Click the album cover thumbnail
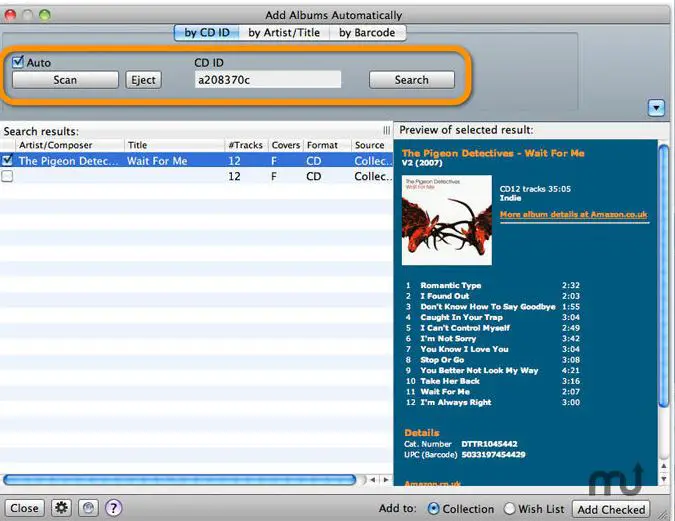Screen dimensions: 675x521 447,220
